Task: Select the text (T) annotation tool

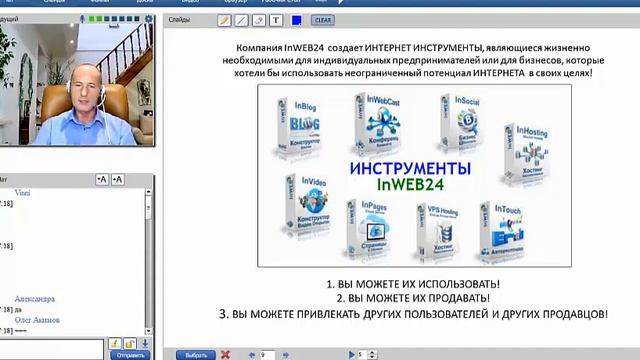Action: coord(276,20)
